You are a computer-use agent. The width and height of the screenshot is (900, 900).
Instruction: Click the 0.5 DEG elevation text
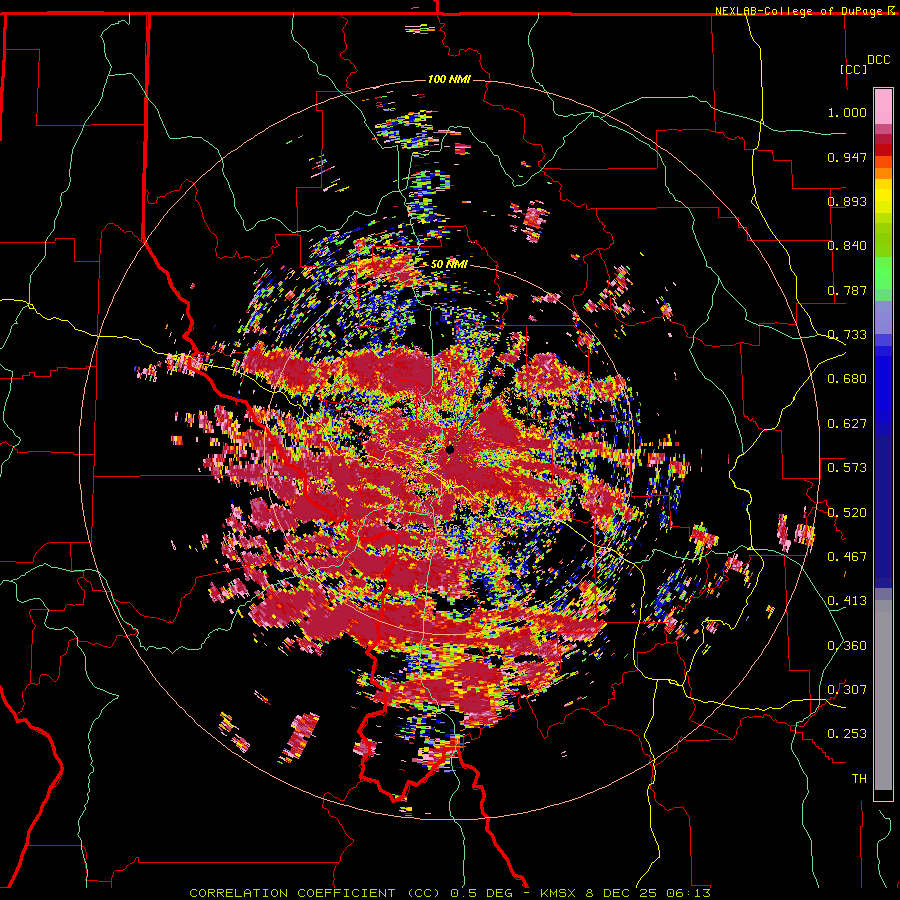(x=481, y=893)
